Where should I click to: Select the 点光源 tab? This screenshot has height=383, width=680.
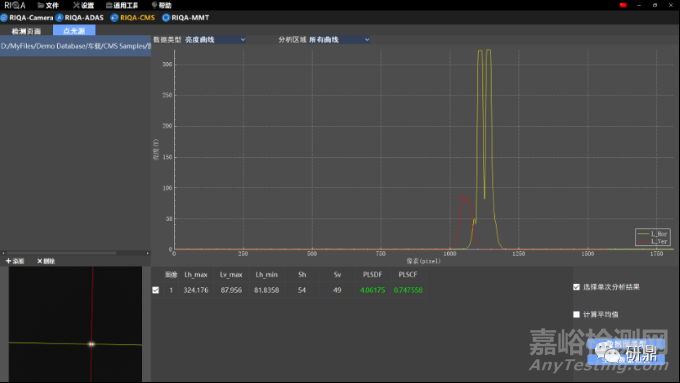[74, 30]
